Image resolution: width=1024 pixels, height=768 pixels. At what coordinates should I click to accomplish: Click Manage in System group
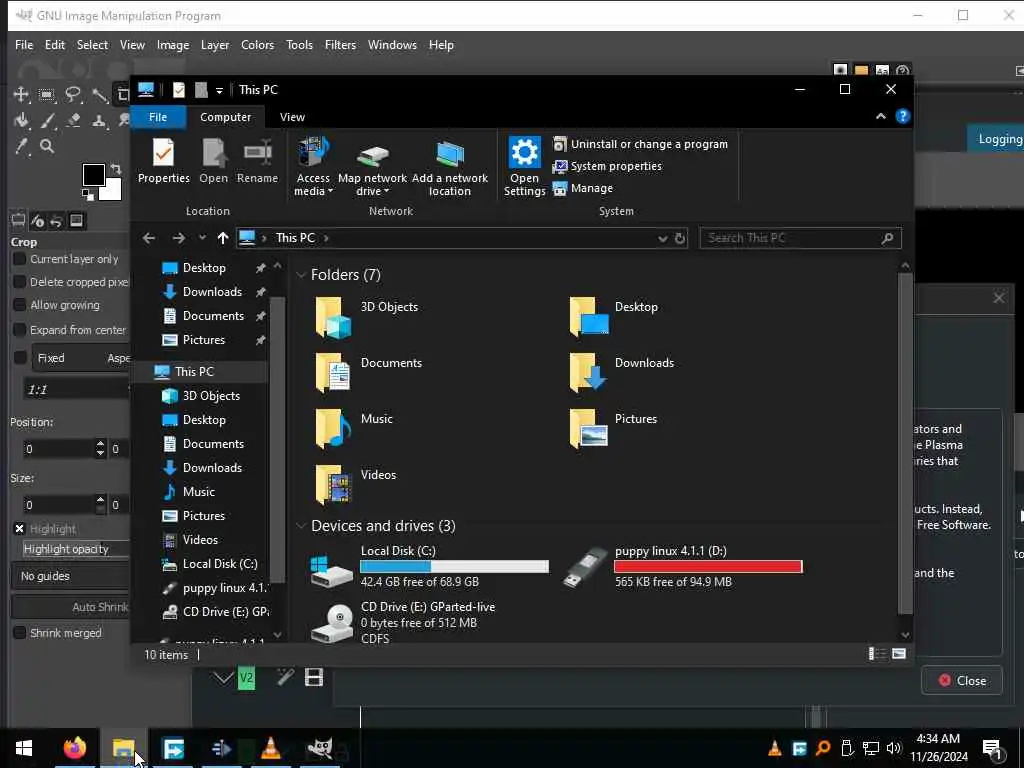tap(583, 188)
